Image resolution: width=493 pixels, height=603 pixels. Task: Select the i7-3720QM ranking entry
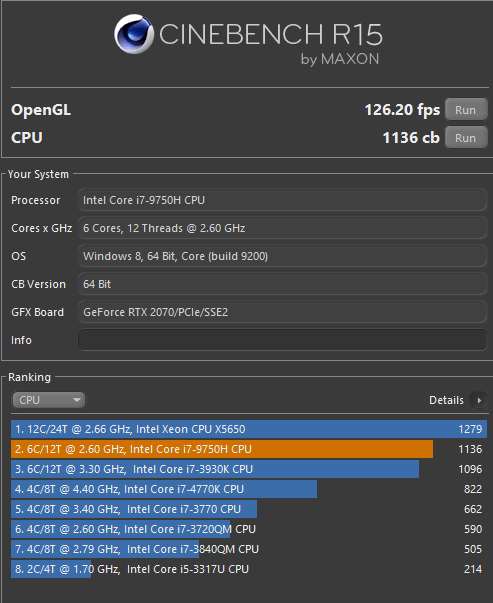pyautogui.click(x=249, y=529)
